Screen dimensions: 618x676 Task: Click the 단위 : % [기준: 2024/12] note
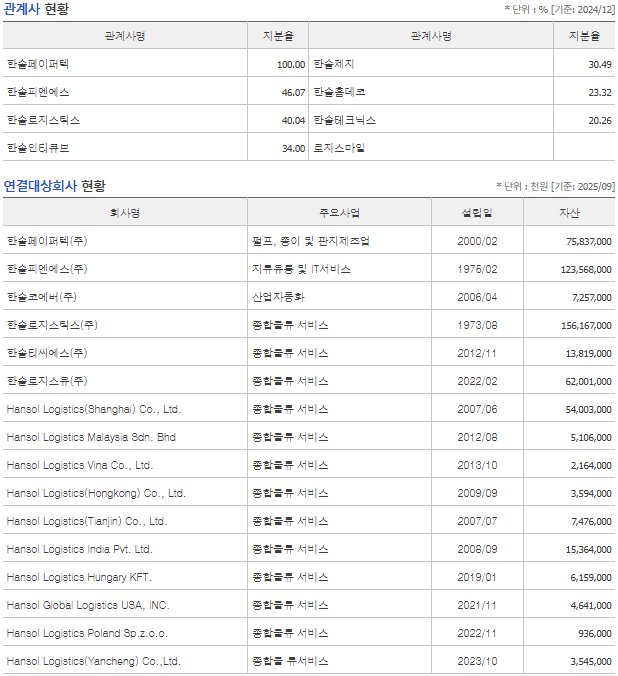coord(560,9)
